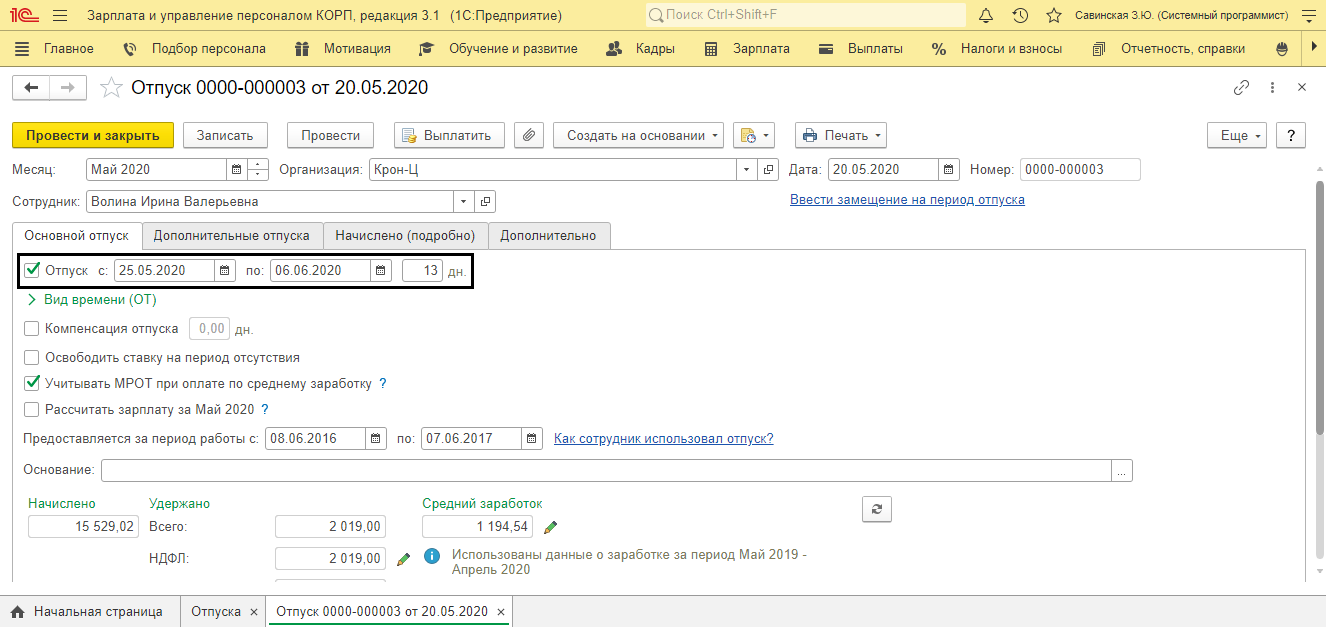The height and width of the screenshot is (627, 1326).
Task: Open the notifications bell icon
Action: pyautogui.click(x=987, y=16)
